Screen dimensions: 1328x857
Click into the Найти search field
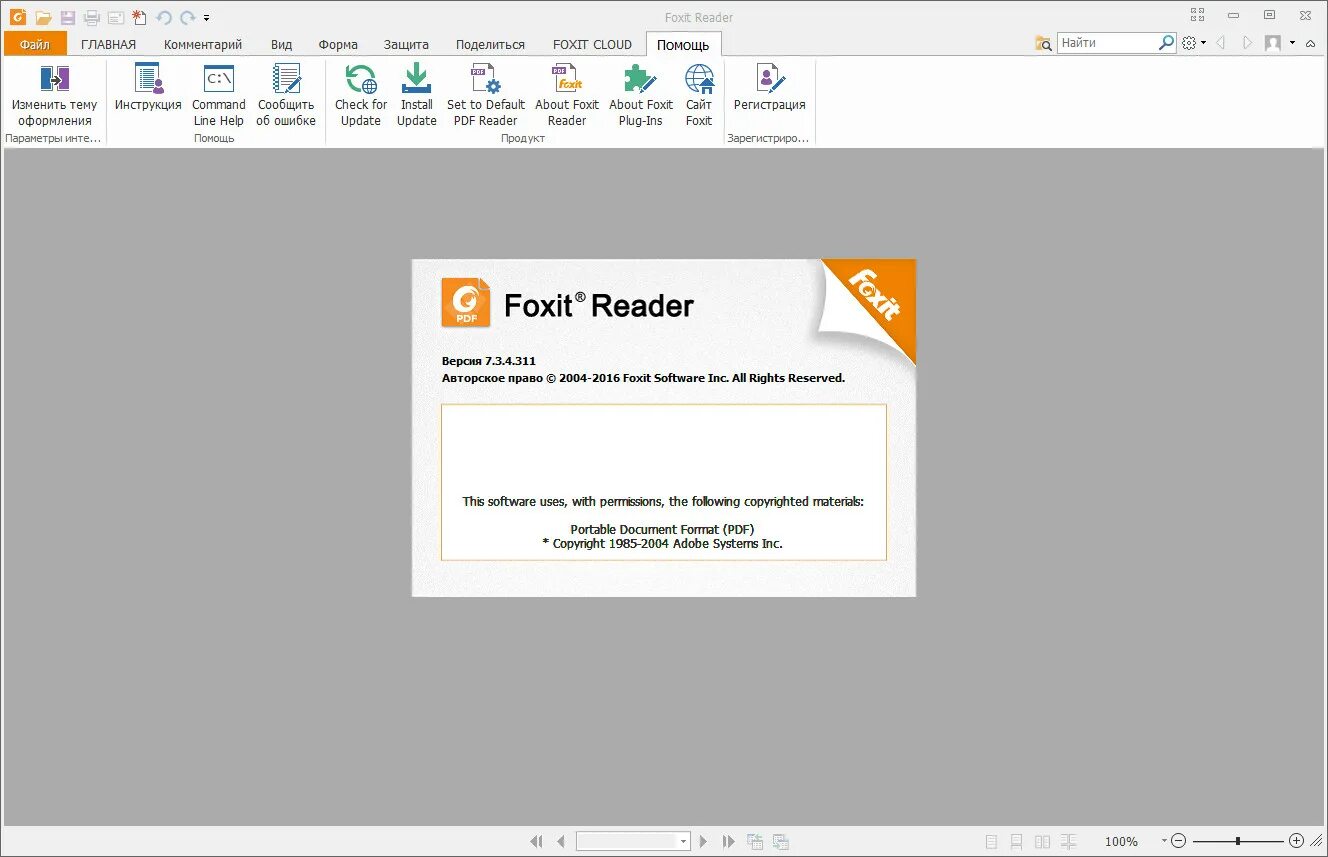[1107, 43]
